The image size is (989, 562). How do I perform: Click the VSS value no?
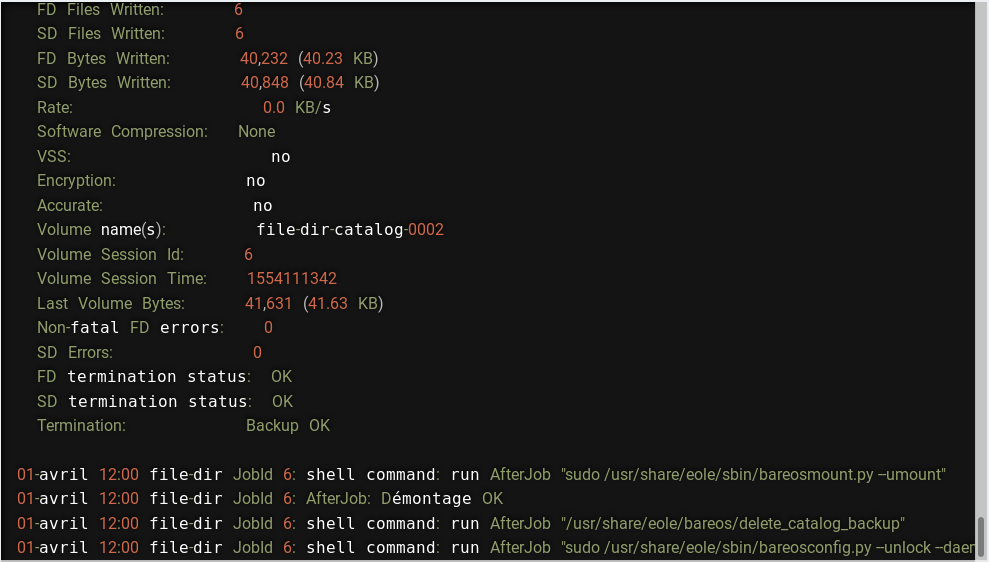281,157
